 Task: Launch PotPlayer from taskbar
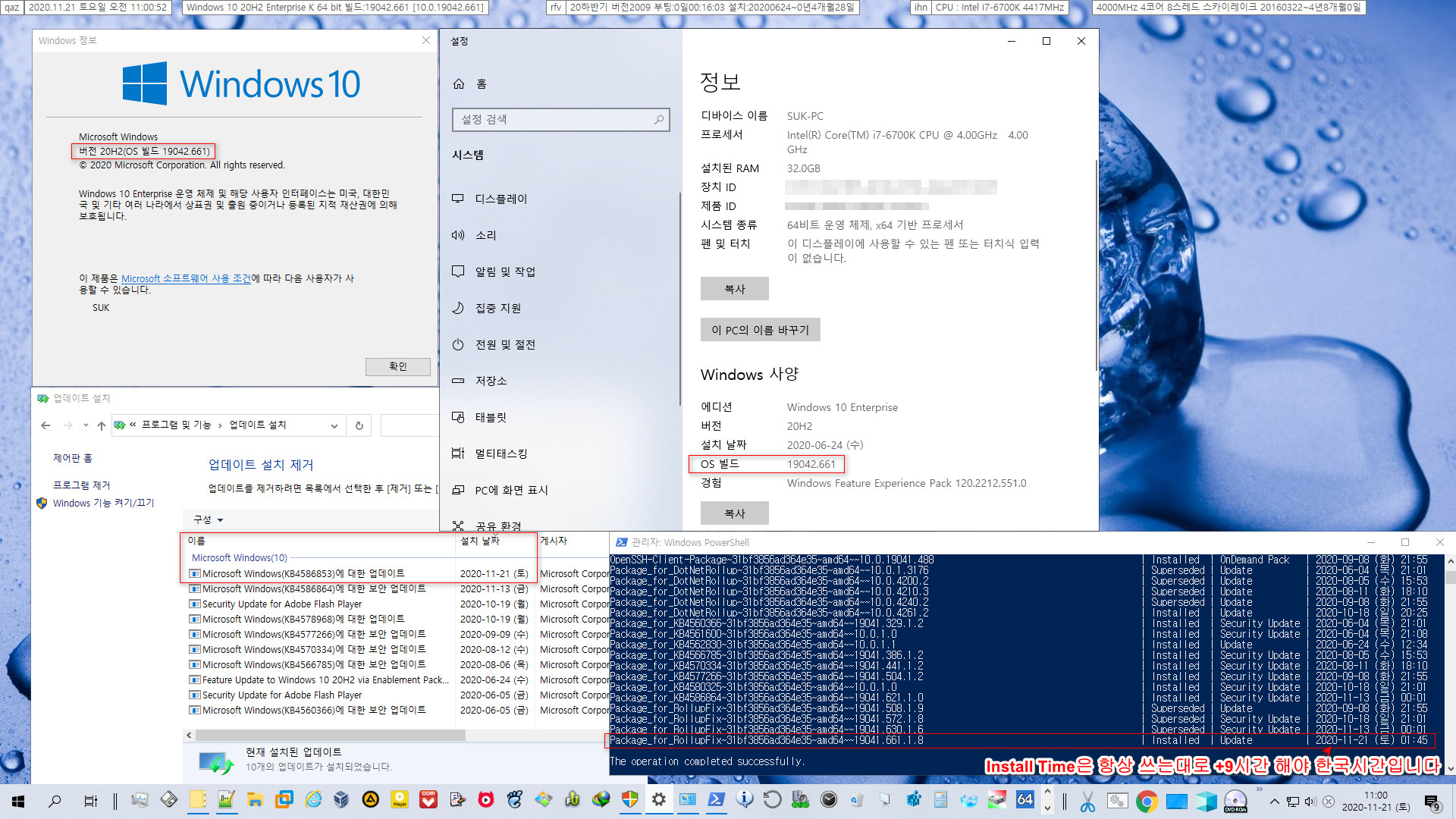pyautogui.click(x=400, y=800)
